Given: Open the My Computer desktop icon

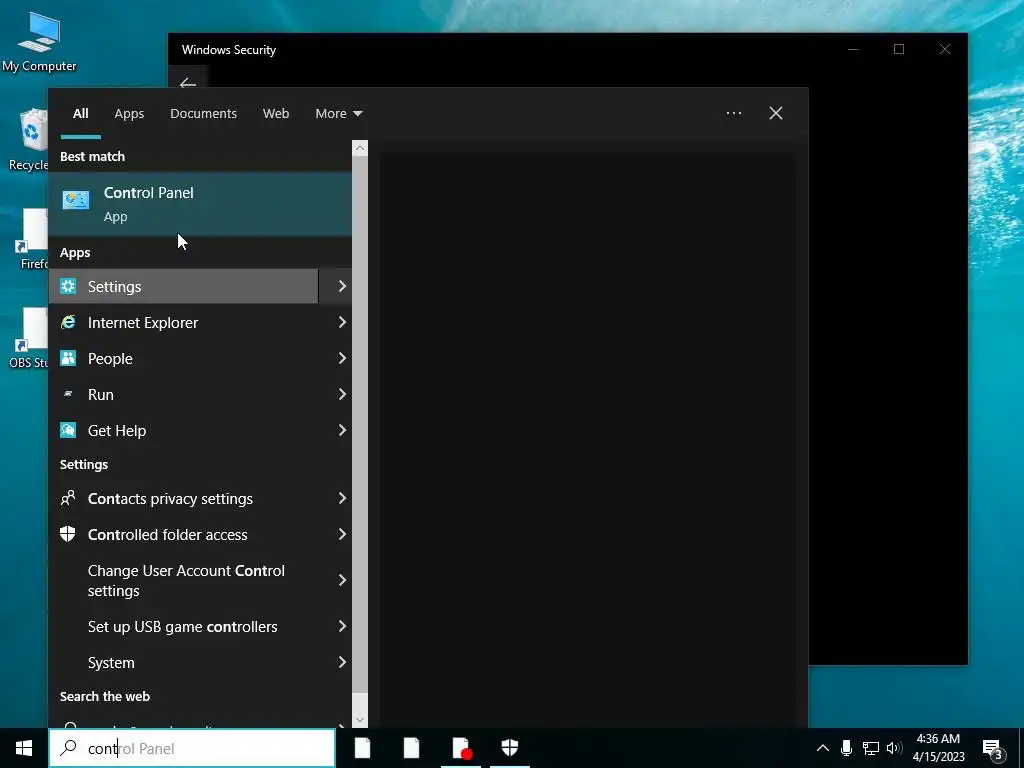Looking at the screenshot, I should pos(39,40).
